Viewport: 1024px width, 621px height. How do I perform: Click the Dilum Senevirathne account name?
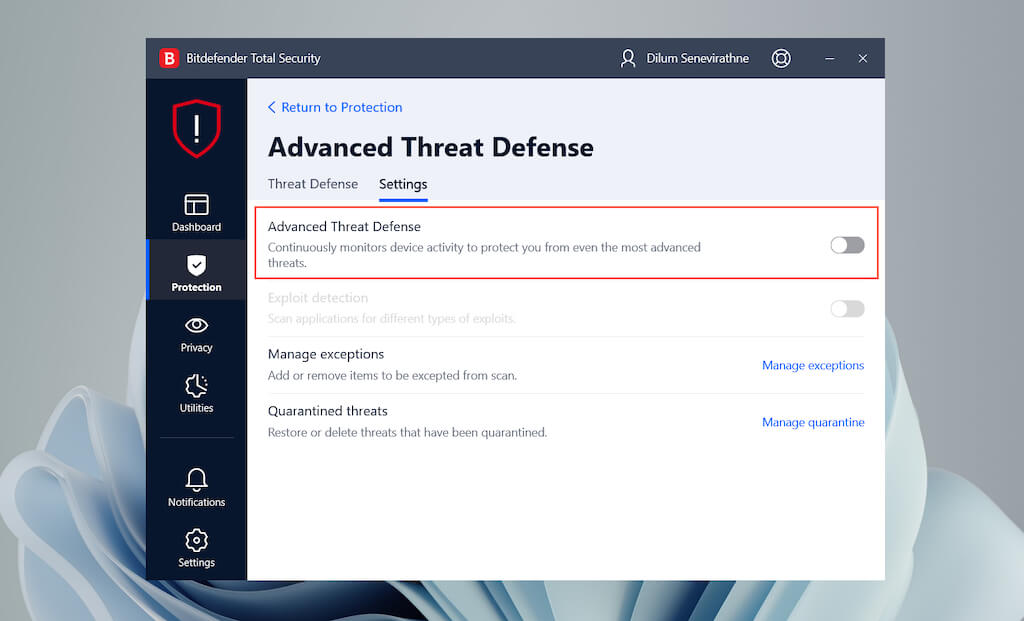pyautogui.click(x=697, y=58)
